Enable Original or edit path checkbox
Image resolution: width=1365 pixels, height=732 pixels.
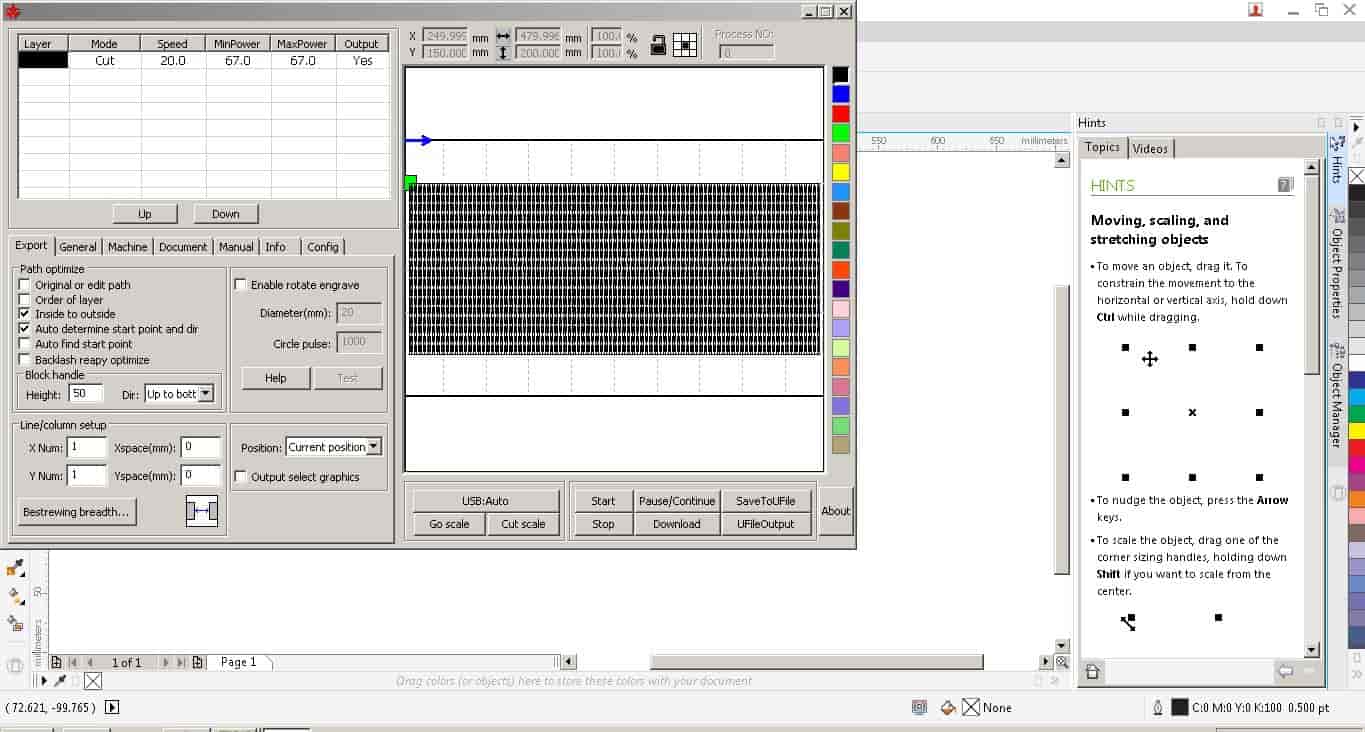click(x=25, y=285)
